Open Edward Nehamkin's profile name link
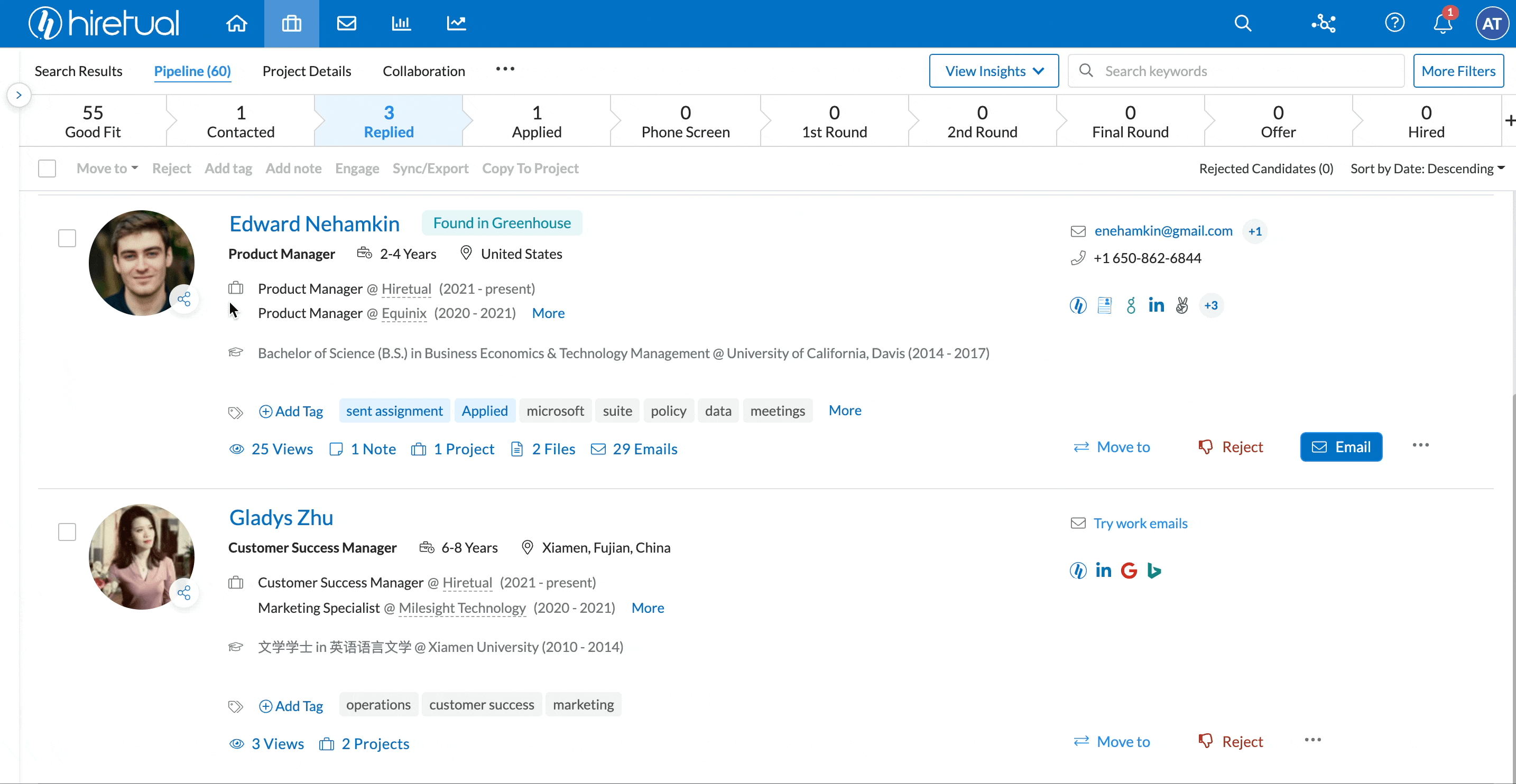Image resolution: width=1516 pixels, height=784 pixels. click(315, 223)
